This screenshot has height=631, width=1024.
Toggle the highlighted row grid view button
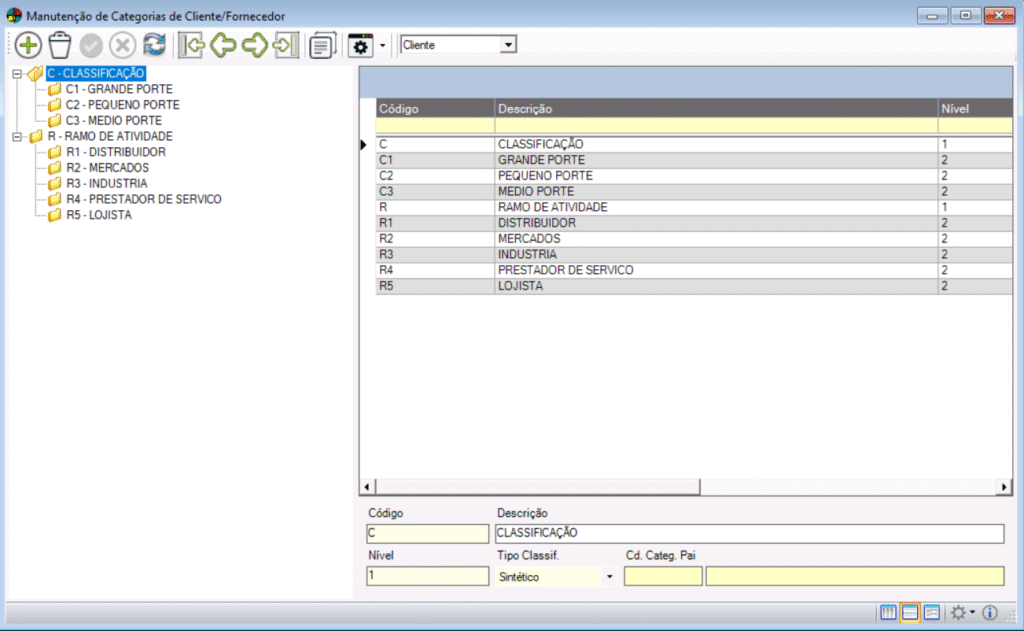(x=910, y=612)
